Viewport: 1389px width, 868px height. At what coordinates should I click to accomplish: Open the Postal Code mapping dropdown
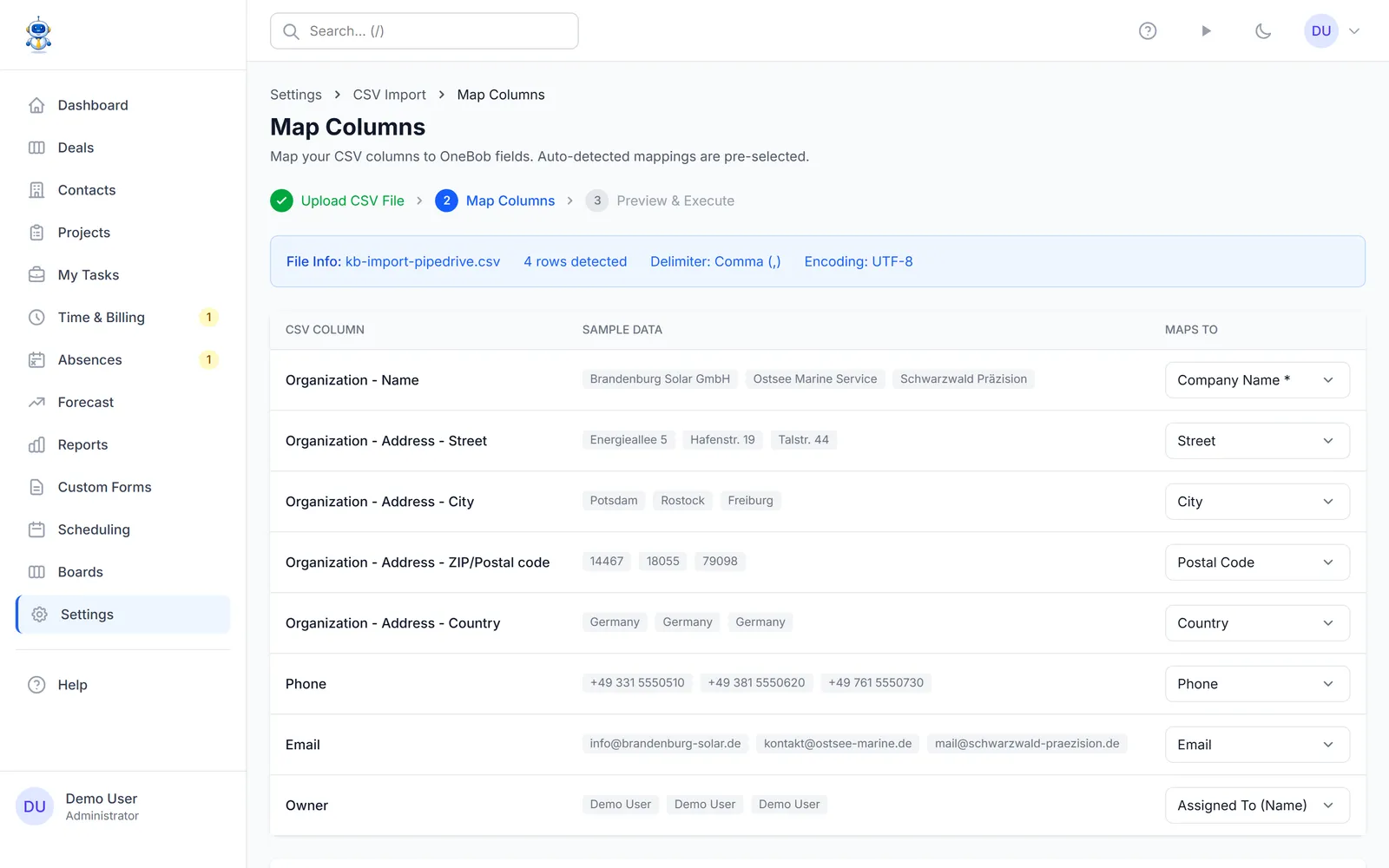1257,562
